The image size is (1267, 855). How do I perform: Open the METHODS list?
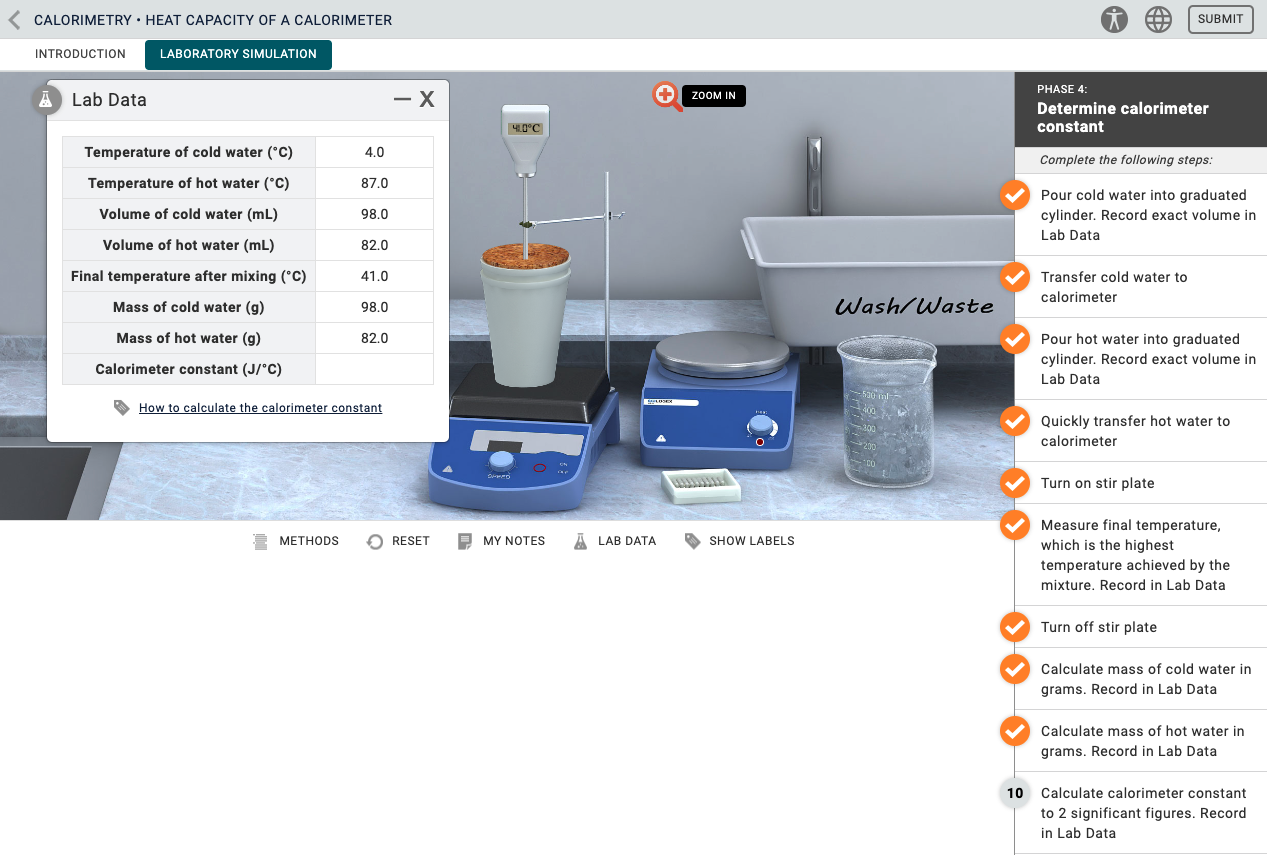(296, 541)
